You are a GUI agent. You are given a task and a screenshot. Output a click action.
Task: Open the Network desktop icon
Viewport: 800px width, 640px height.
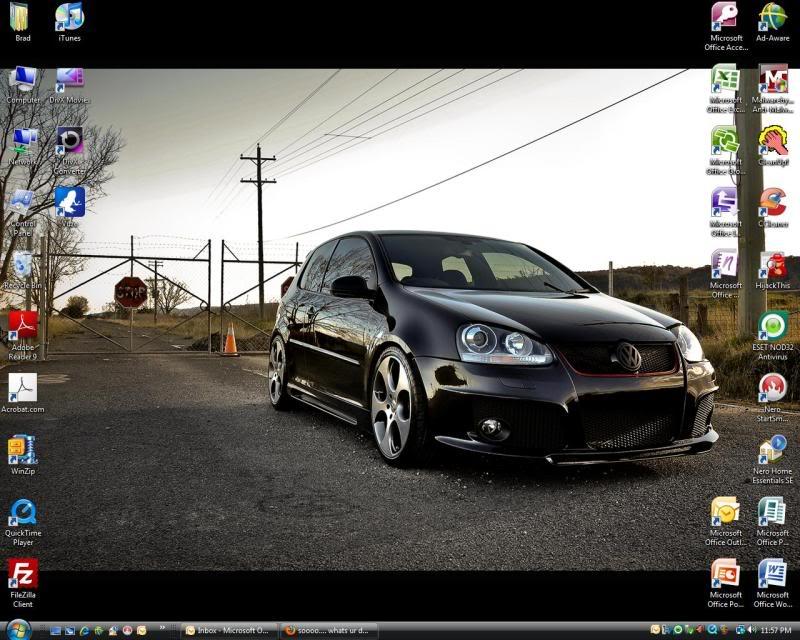22,147
